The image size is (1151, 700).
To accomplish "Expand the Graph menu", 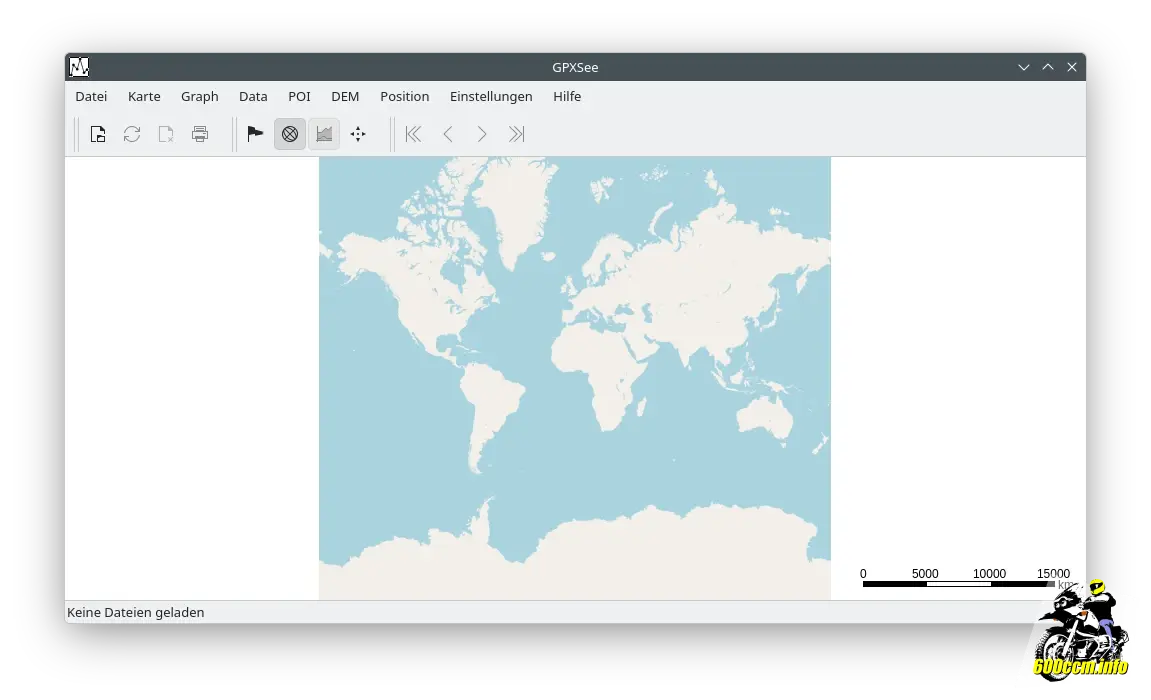I will point(199,96).
